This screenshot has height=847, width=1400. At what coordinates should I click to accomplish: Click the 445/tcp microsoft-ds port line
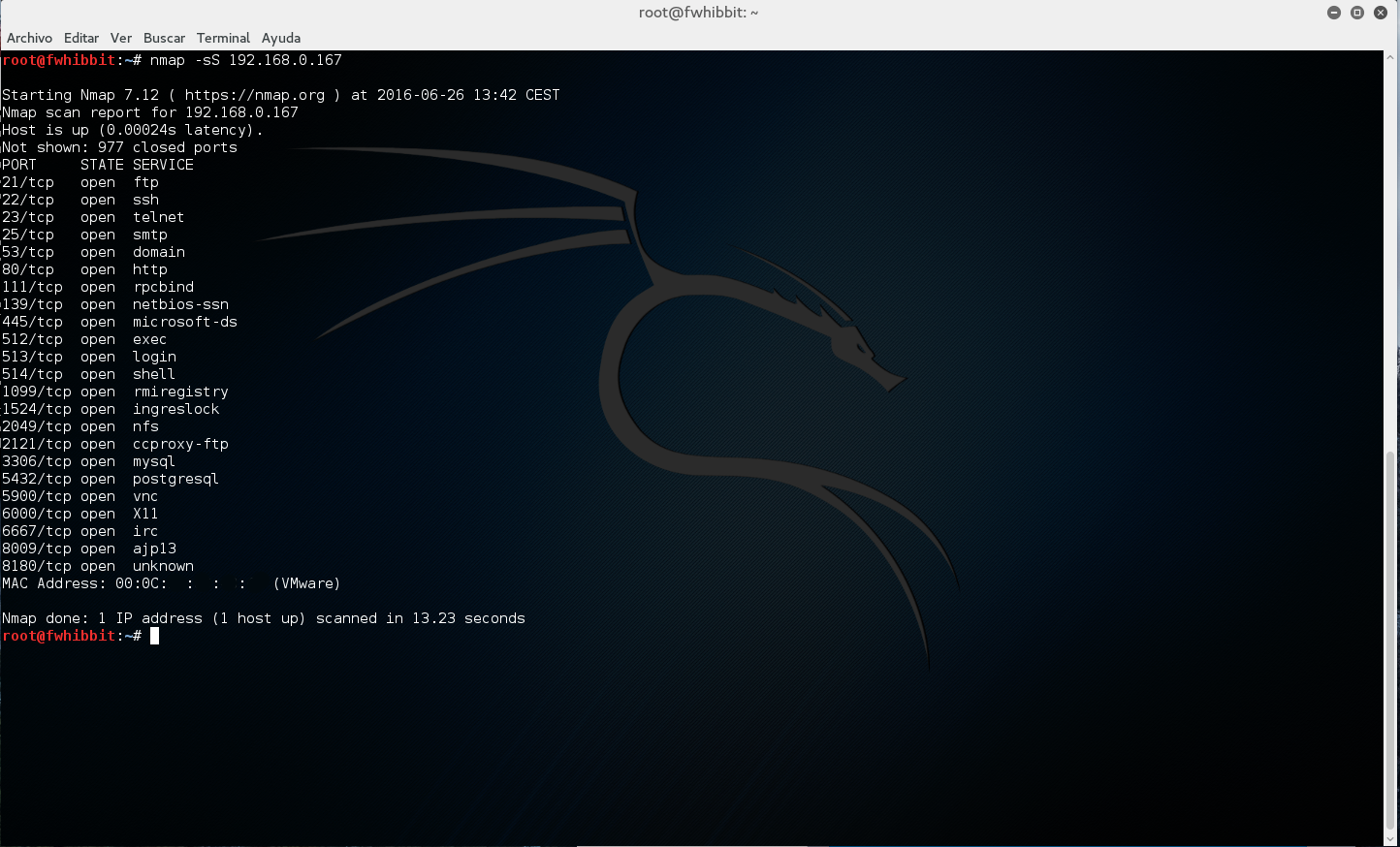coord(119,322)
